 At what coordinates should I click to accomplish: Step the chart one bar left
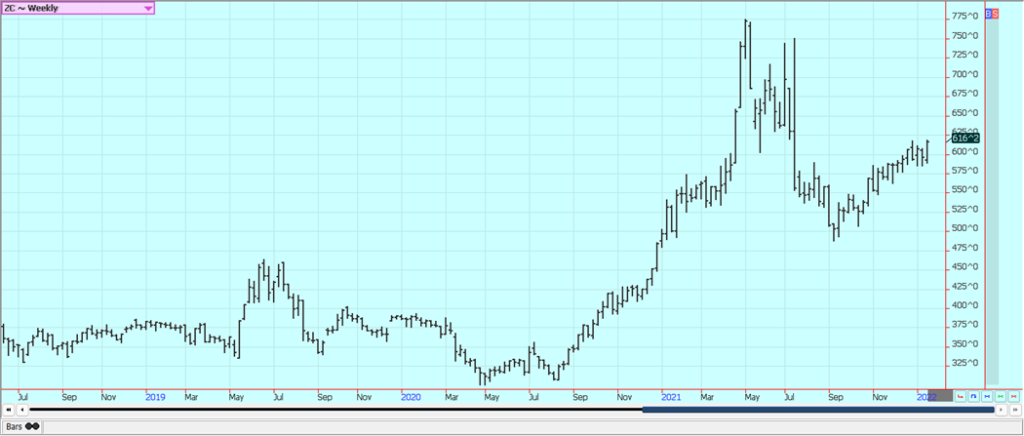coord(22,410)
